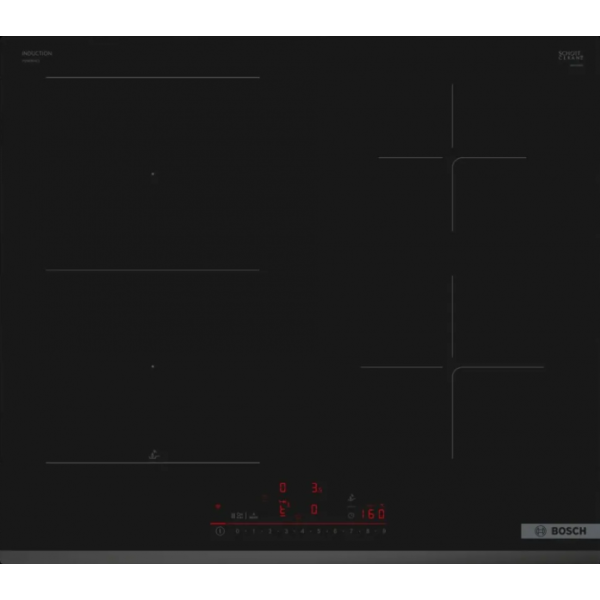The width and height of the screenshot is (600, 600).
Task: Touch the cross mark of the front-right cooking zone
Action: [x=452, y=367]
